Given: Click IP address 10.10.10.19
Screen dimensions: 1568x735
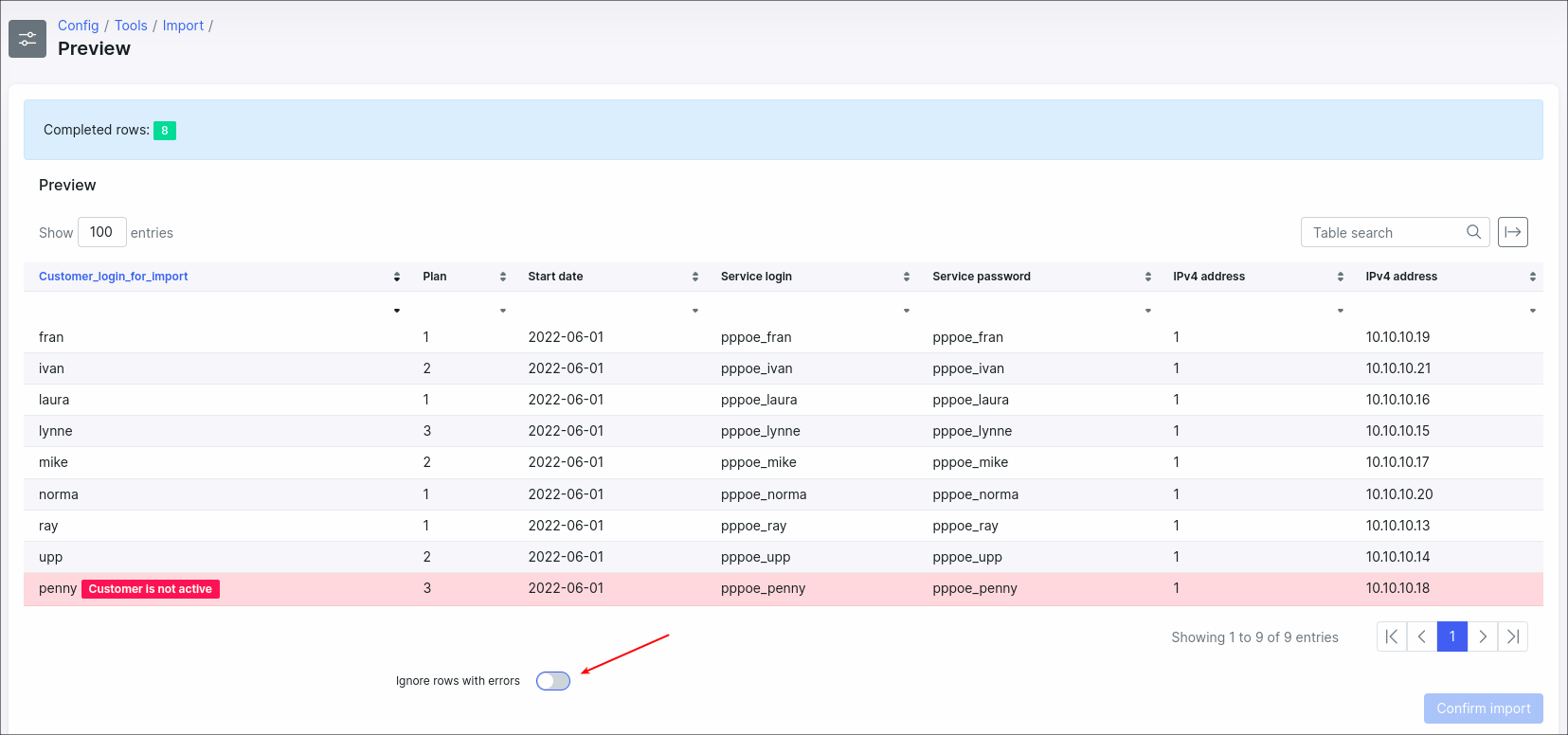Looking at the screenshot, I should tap(1397, 337).
